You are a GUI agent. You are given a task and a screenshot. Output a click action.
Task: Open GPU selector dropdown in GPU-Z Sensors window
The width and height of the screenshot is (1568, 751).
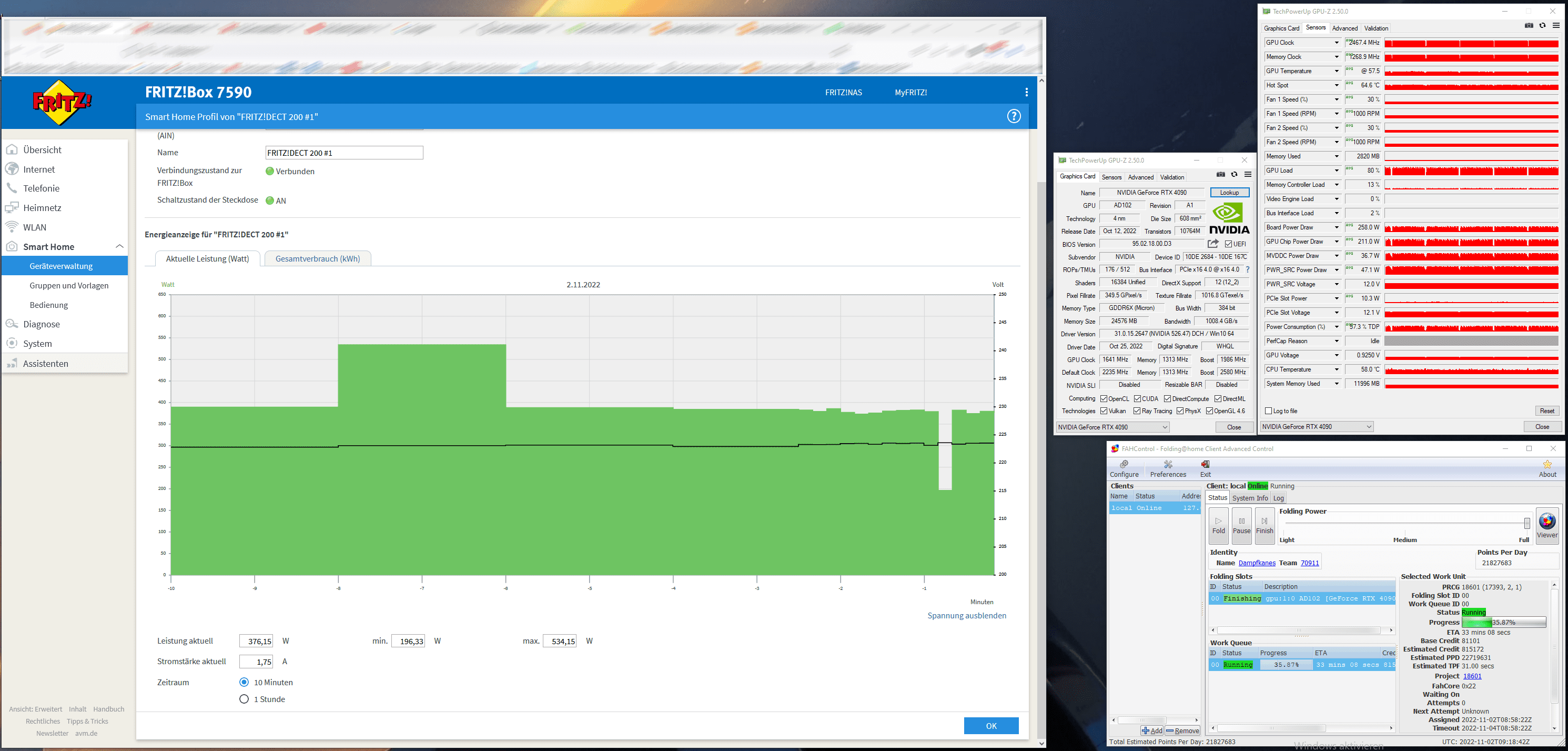tap(1317, 426)
